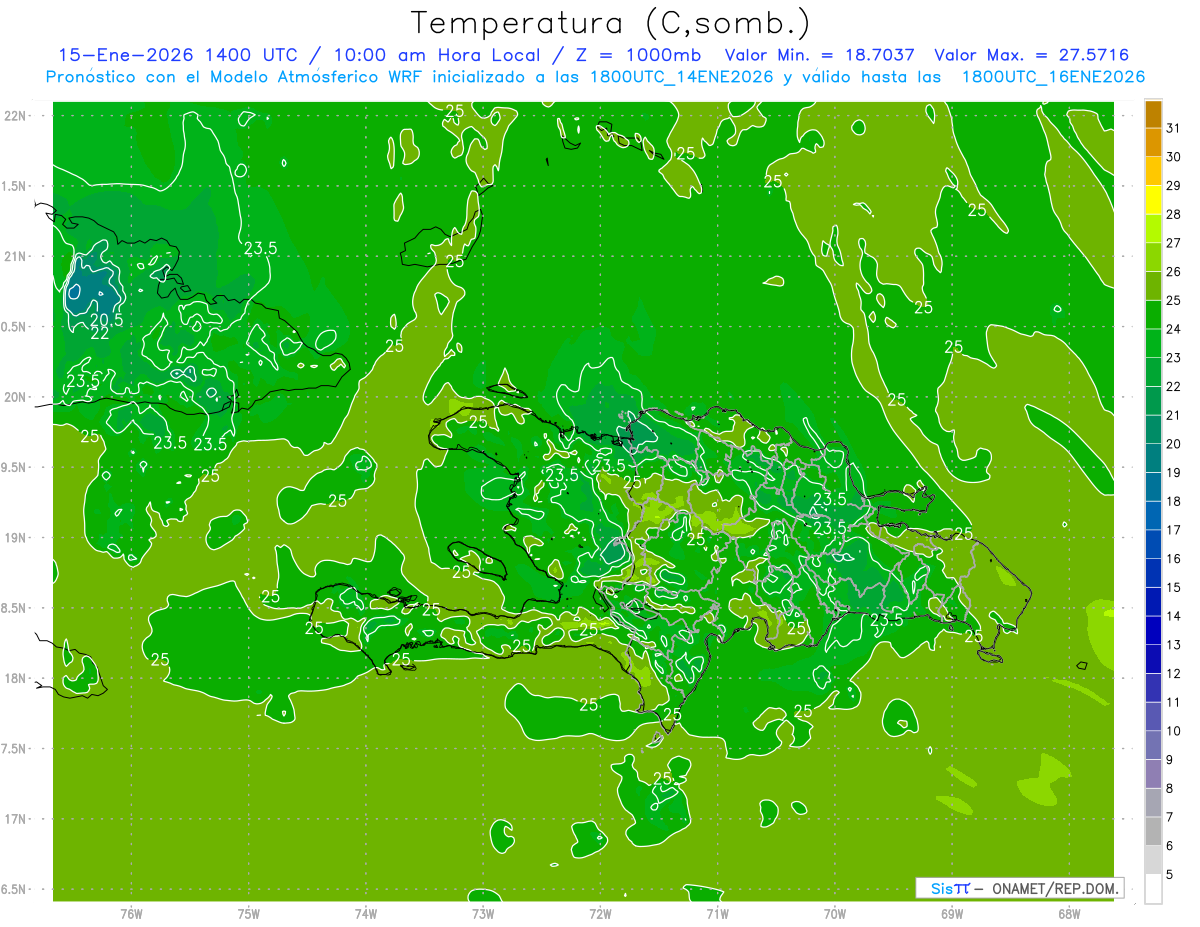Pick the teal swatch between 19 and 20
The image size is (1200, 927).
1153,458
